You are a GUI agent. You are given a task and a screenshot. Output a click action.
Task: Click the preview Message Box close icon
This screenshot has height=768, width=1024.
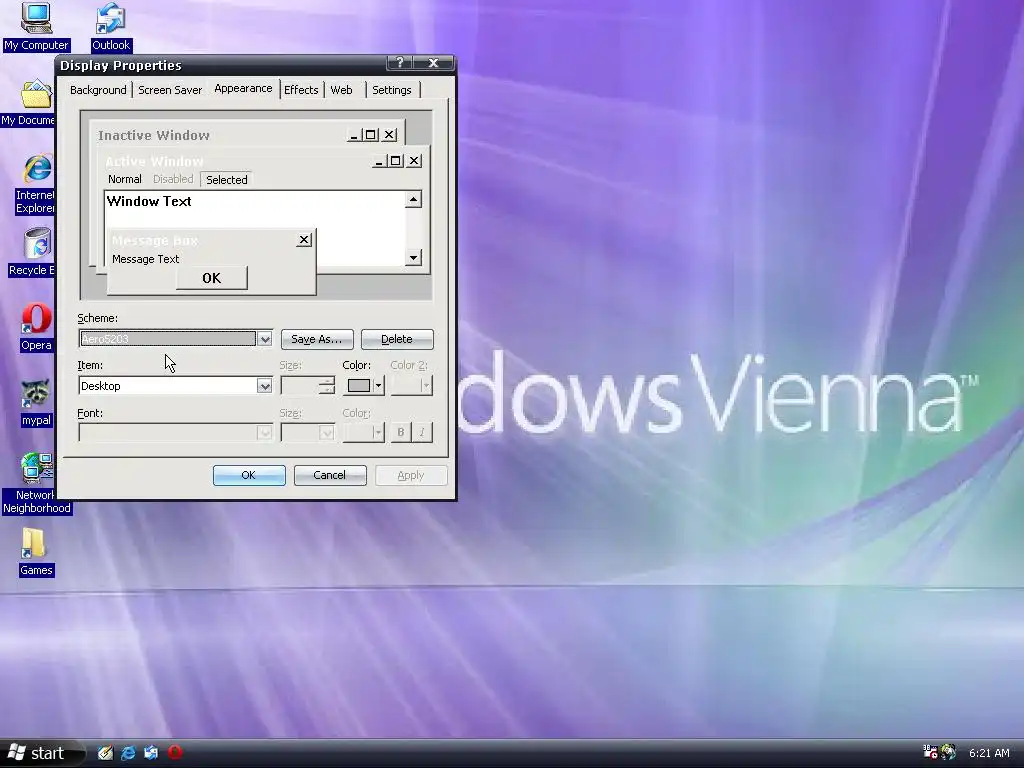304,240
